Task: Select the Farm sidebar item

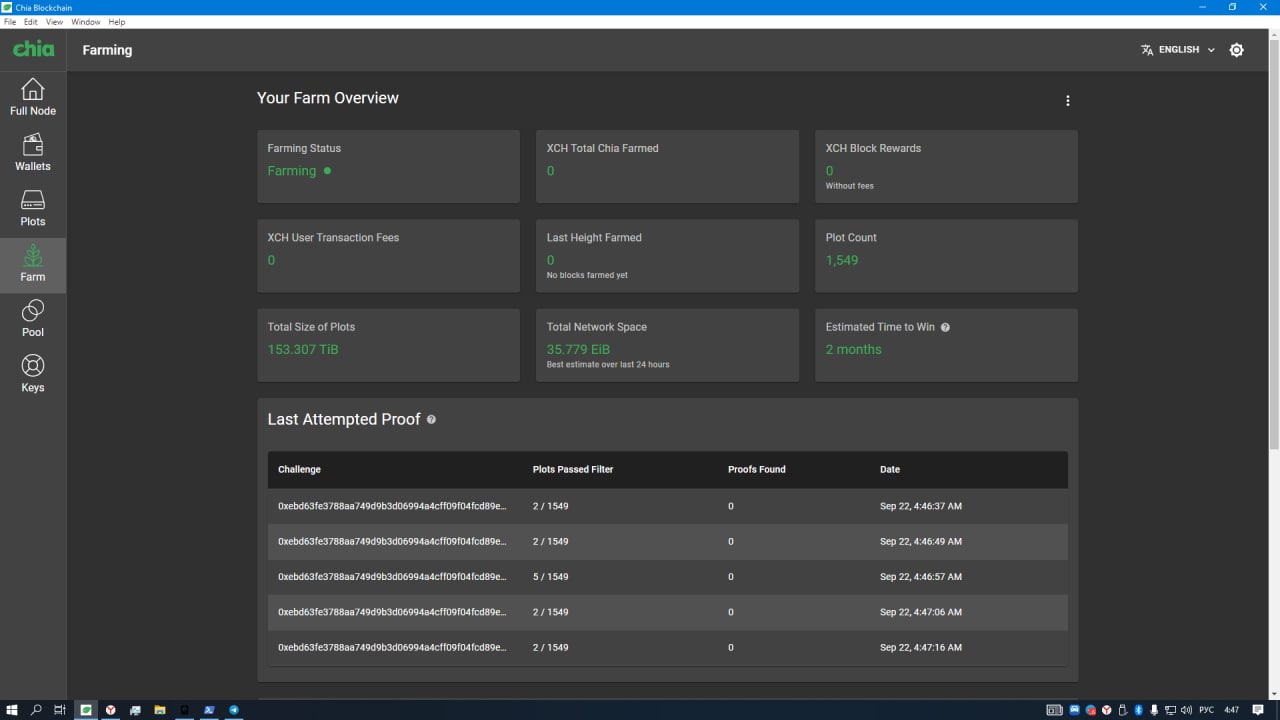Action: point(33,264)
